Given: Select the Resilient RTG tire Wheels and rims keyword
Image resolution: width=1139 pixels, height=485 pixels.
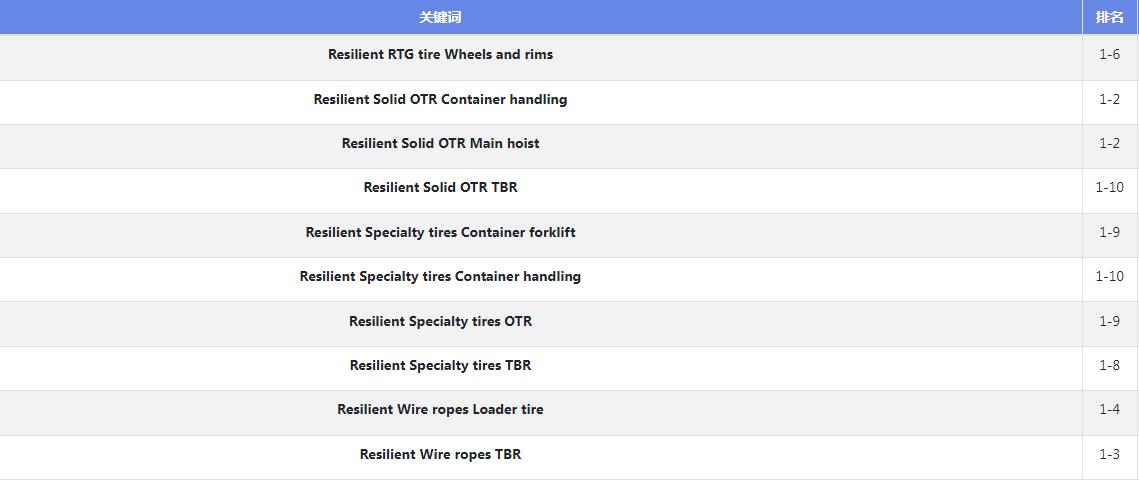Looking at the screenshot, I should pos(440,54).
